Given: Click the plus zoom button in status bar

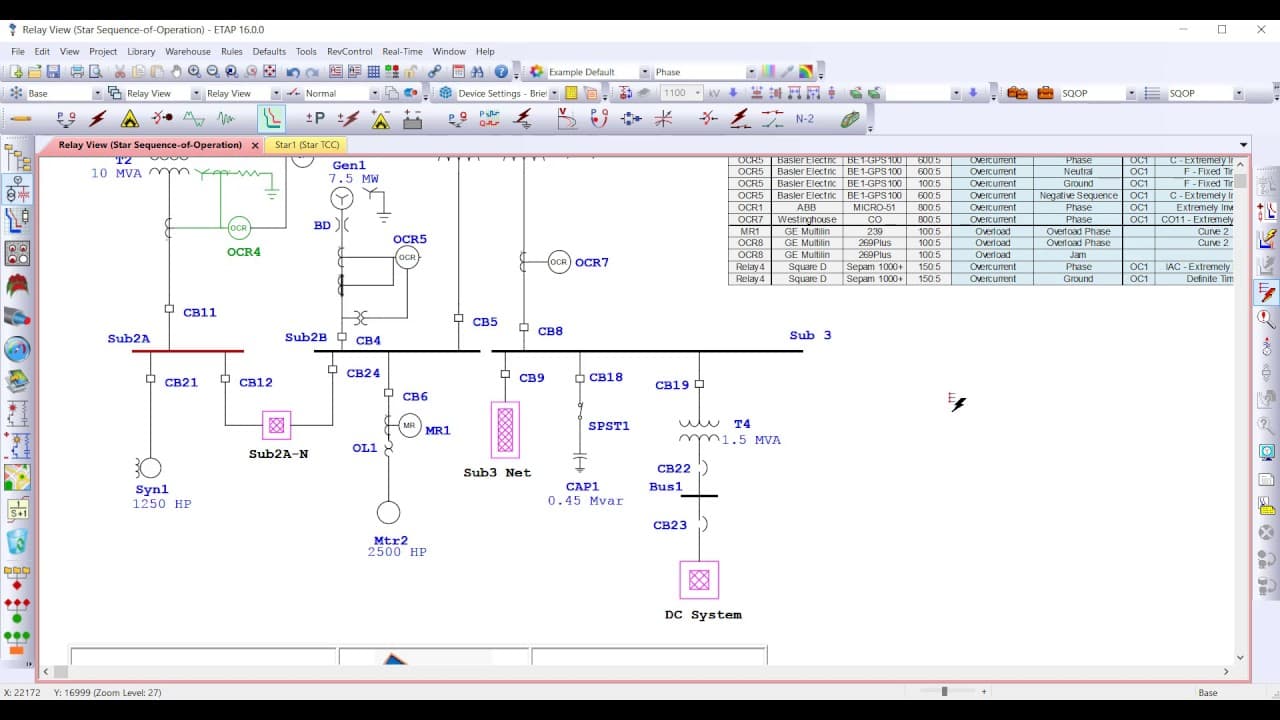Looking at the screenshot, I should point(984,691).
